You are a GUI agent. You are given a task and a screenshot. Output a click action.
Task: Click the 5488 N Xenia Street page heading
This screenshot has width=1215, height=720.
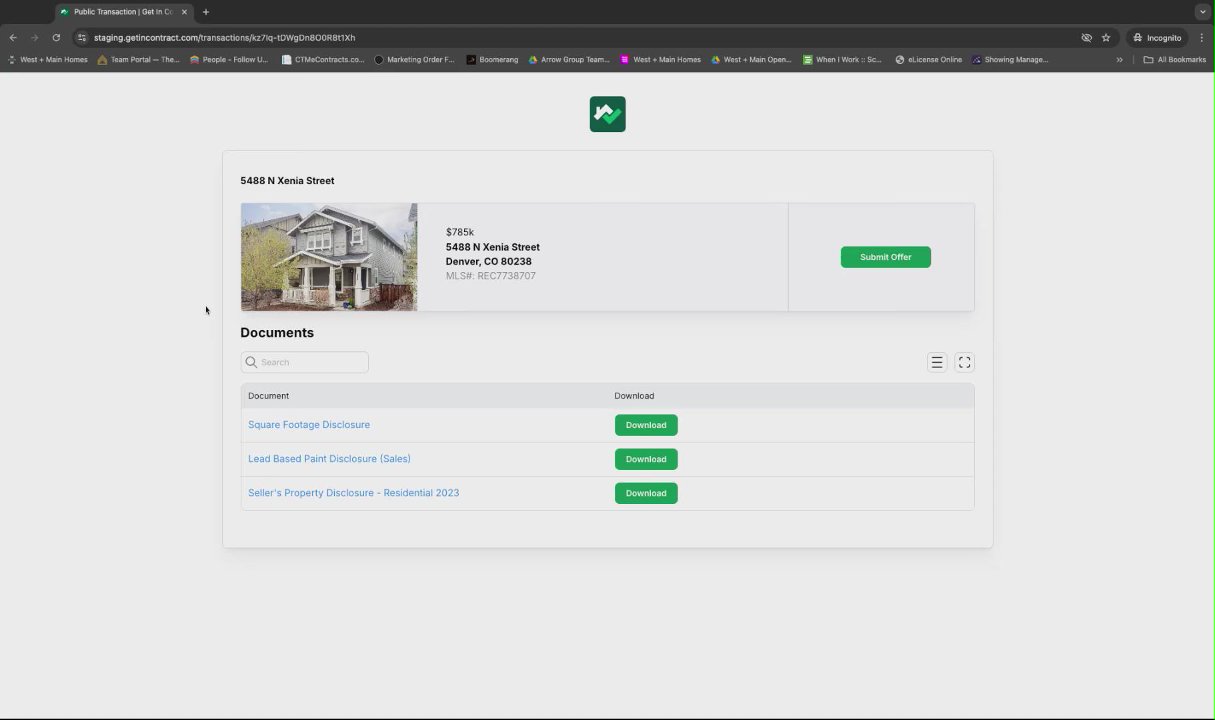click(x=287, y=181)
